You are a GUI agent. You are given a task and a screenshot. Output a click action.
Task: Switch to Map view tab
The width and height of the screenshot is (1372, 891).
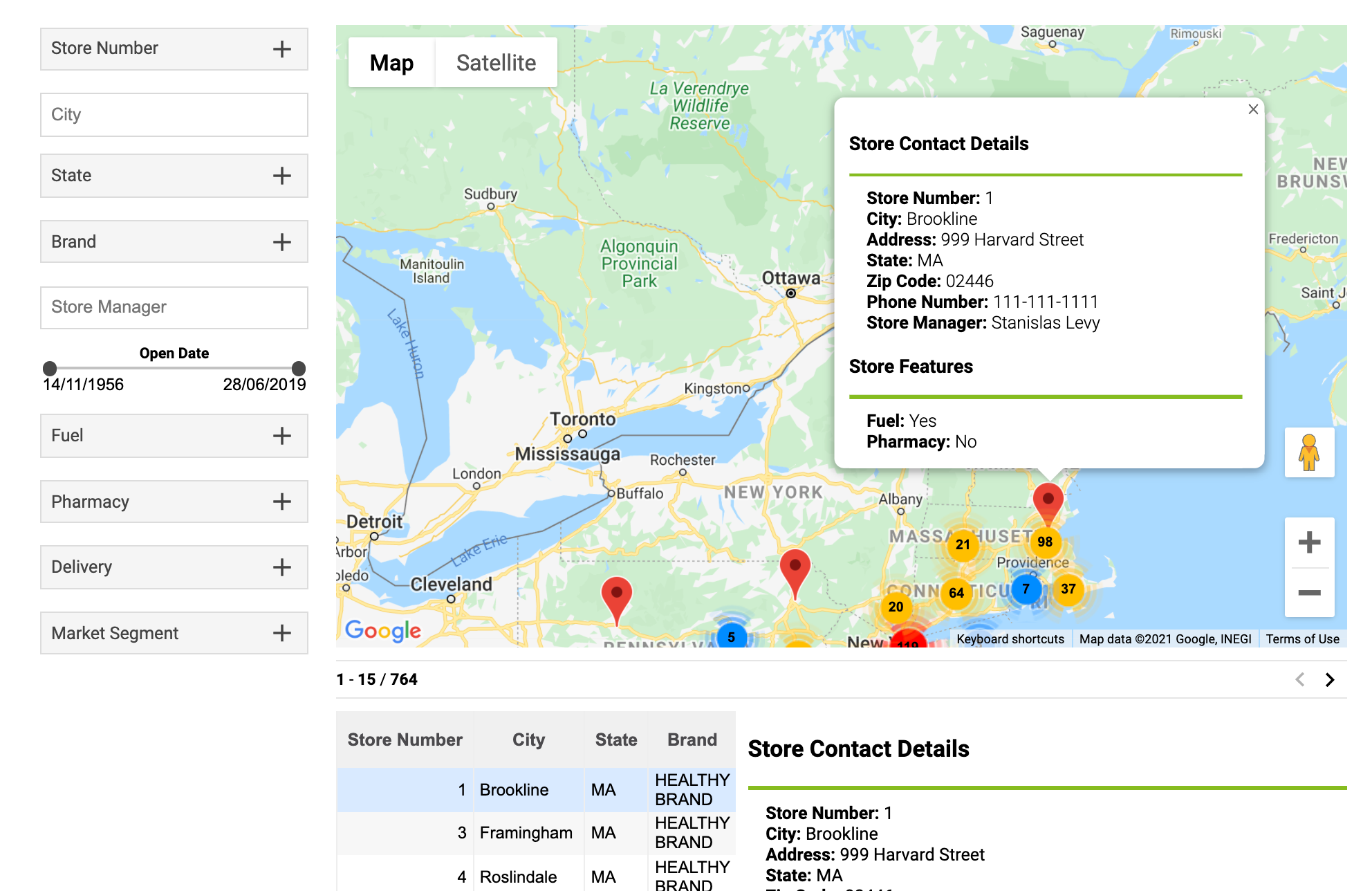coord(391,63)
